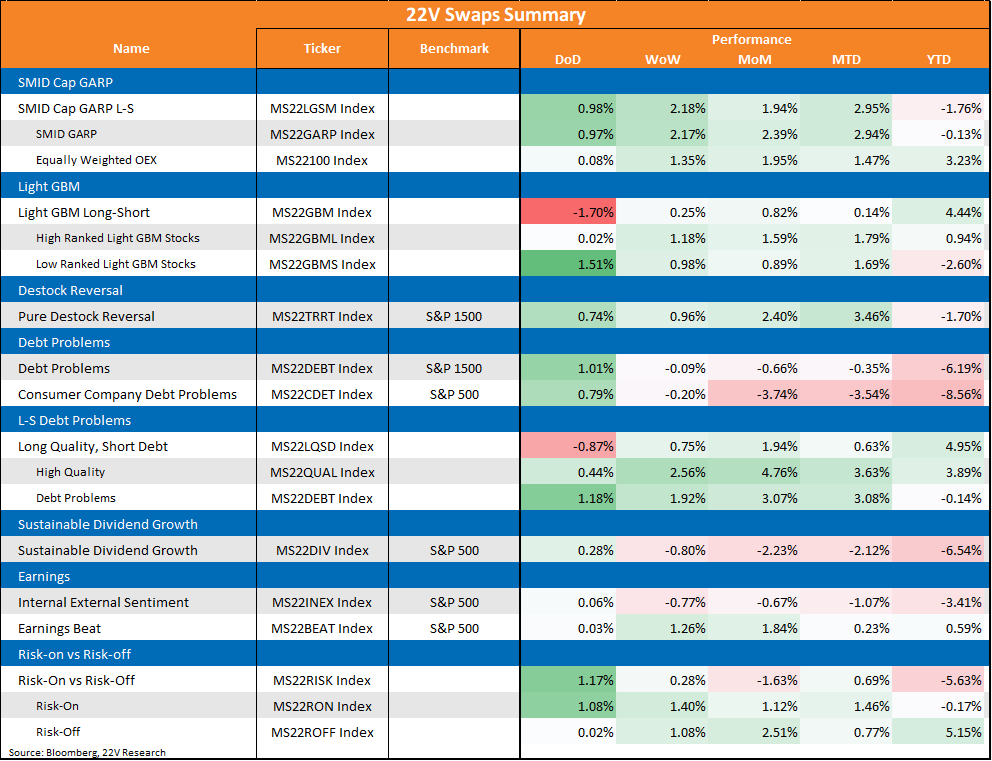Viewport: 992px width, 761px height.
Task: Select the "MS22100 Index" ticker cell
Action: [x=322, y=160]
